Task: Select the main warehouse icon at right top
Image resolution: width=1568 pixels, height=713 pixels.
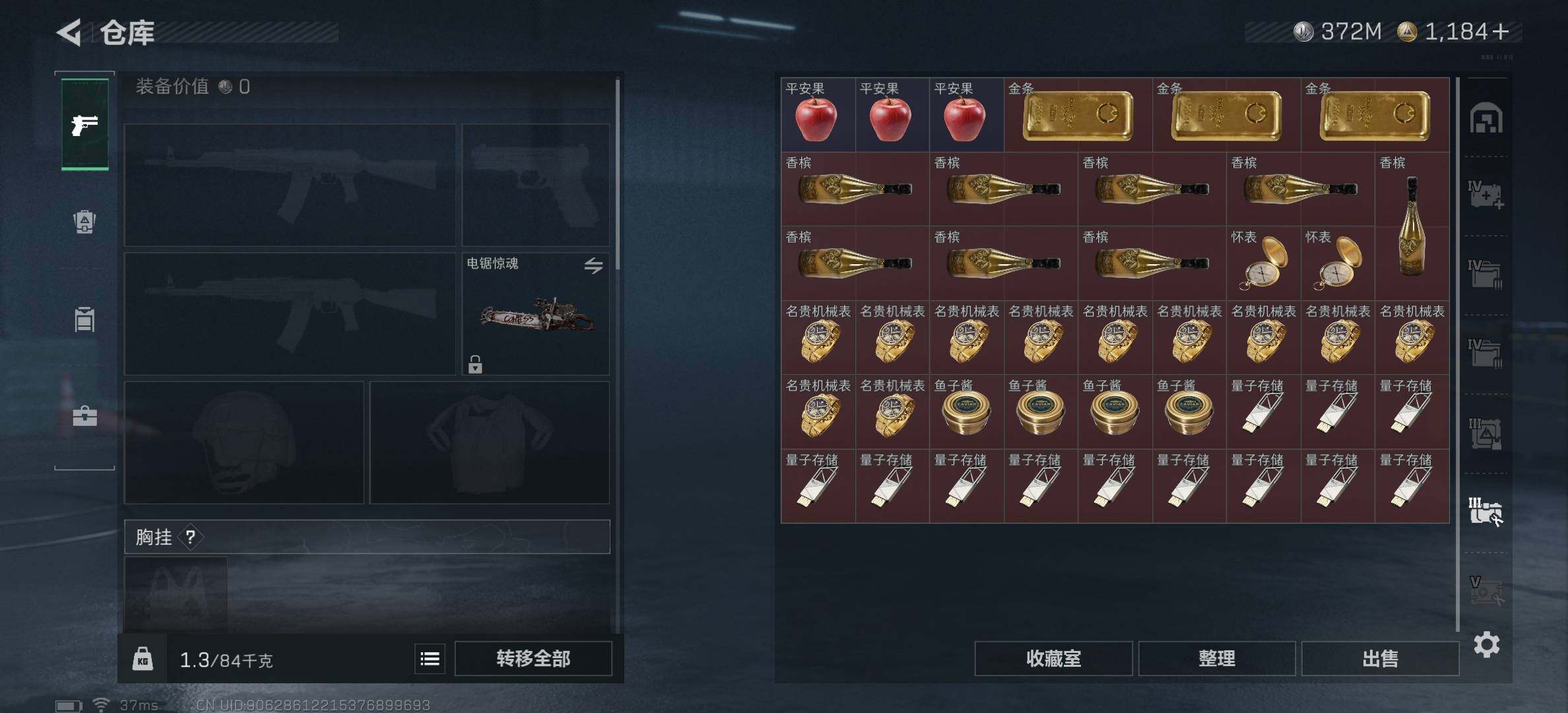Action: click(1486, 118)
